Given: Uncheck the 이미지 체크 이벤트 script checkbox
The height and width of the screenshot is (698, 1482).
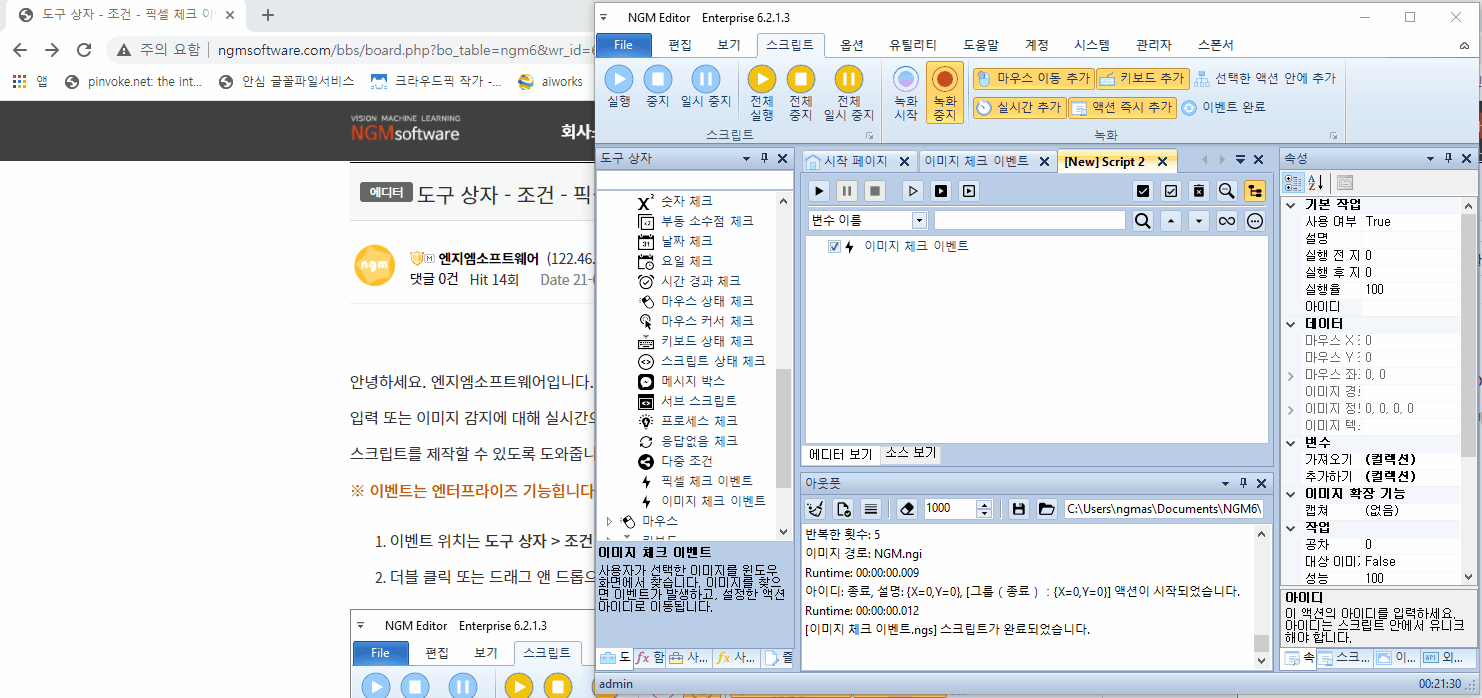Looking at the screenshot, I should tap(835, 247).
